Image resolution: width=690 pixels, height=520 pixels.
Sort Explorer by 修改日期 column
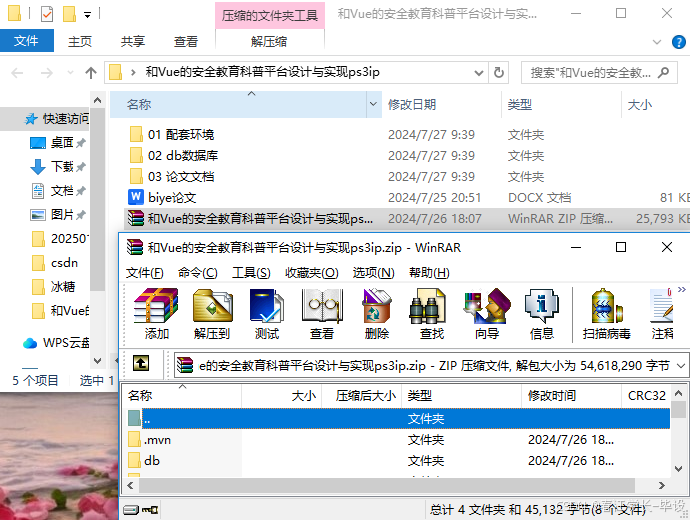pos(441,104)
